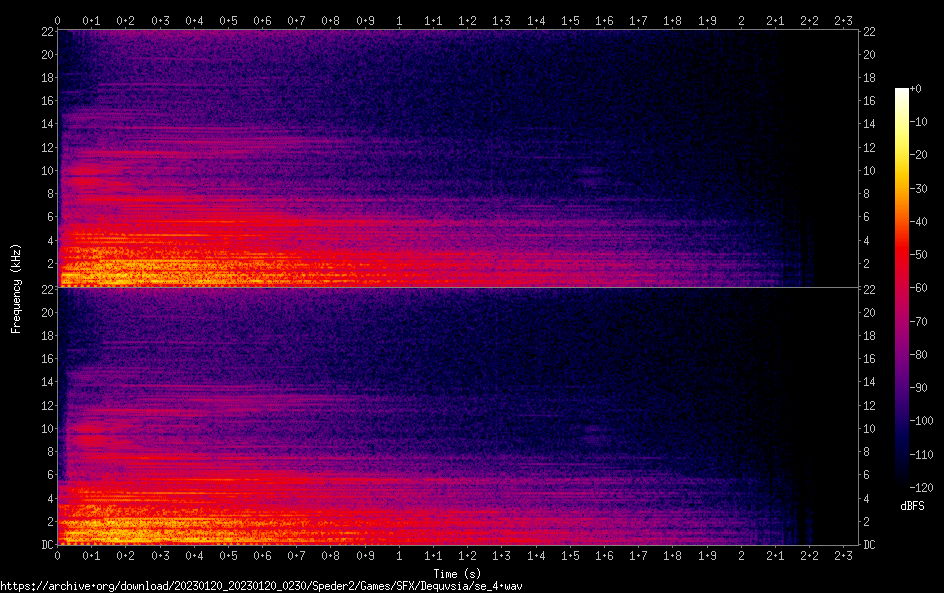The width and height of the screenshot is (944, 593).
Task: Click the white top end of the color bar
Action: click(x=902, y=93)
